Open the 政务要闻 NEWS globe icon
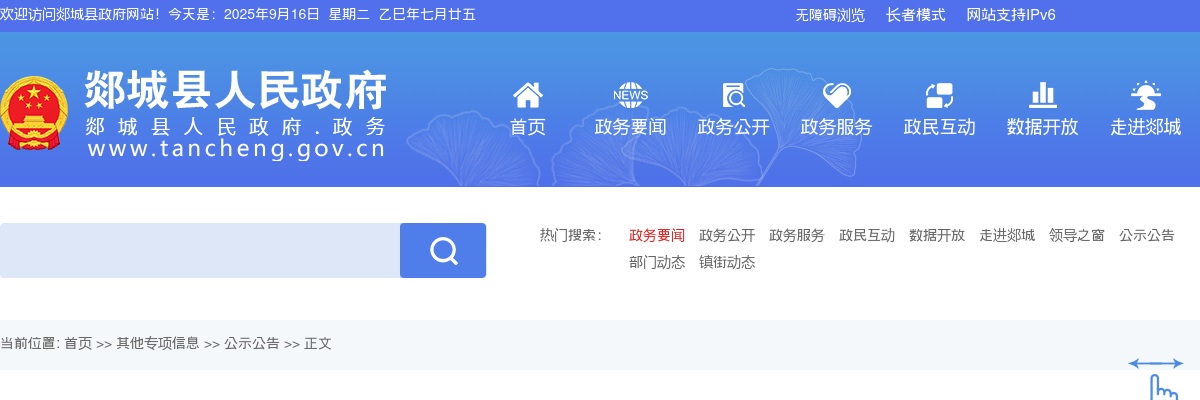Screen dimensions: 1200x400 click(x=631, y=95)
